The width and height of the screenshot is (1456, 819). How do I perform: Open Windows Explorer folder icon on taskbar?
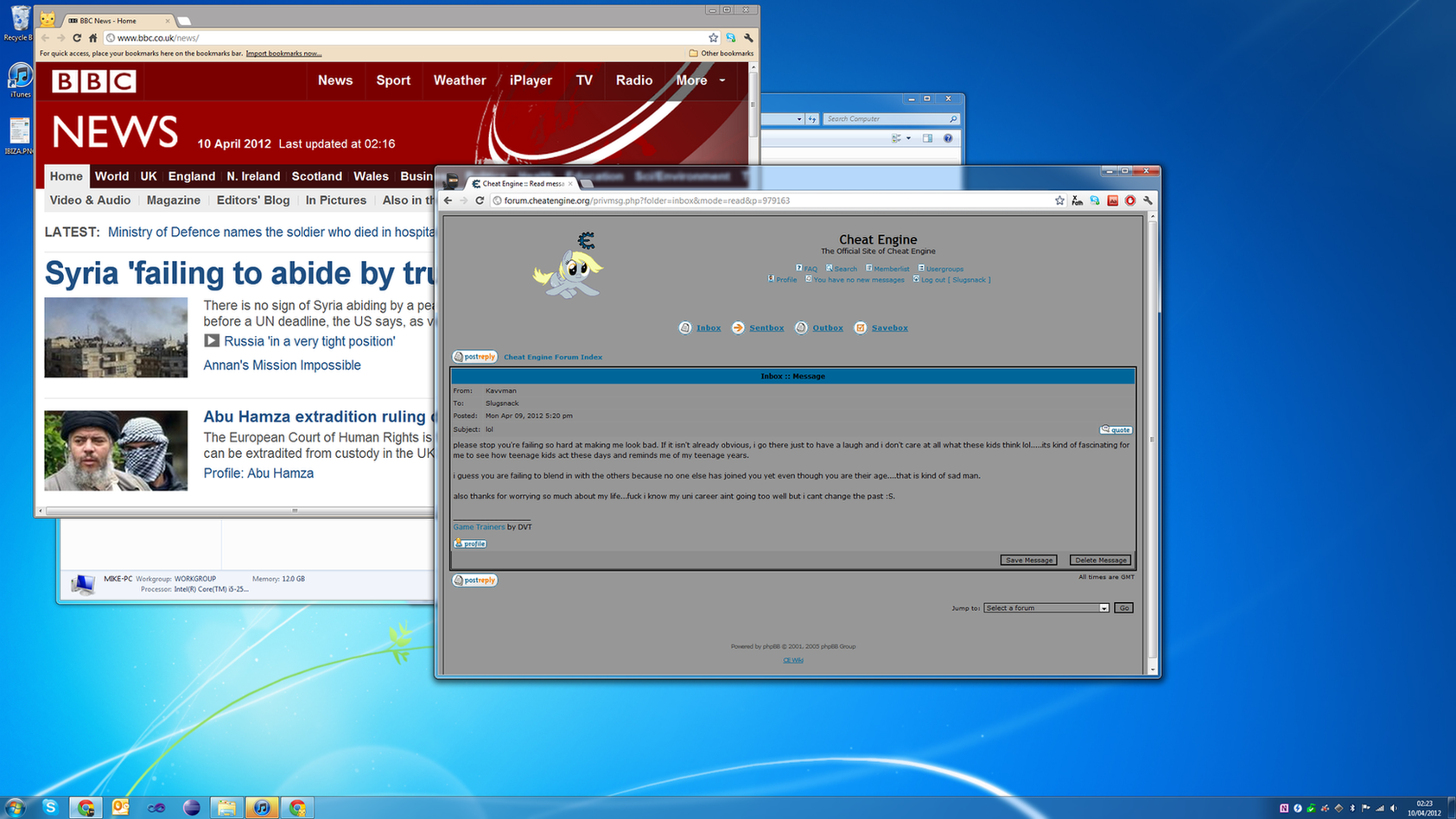tap(226, 807)
